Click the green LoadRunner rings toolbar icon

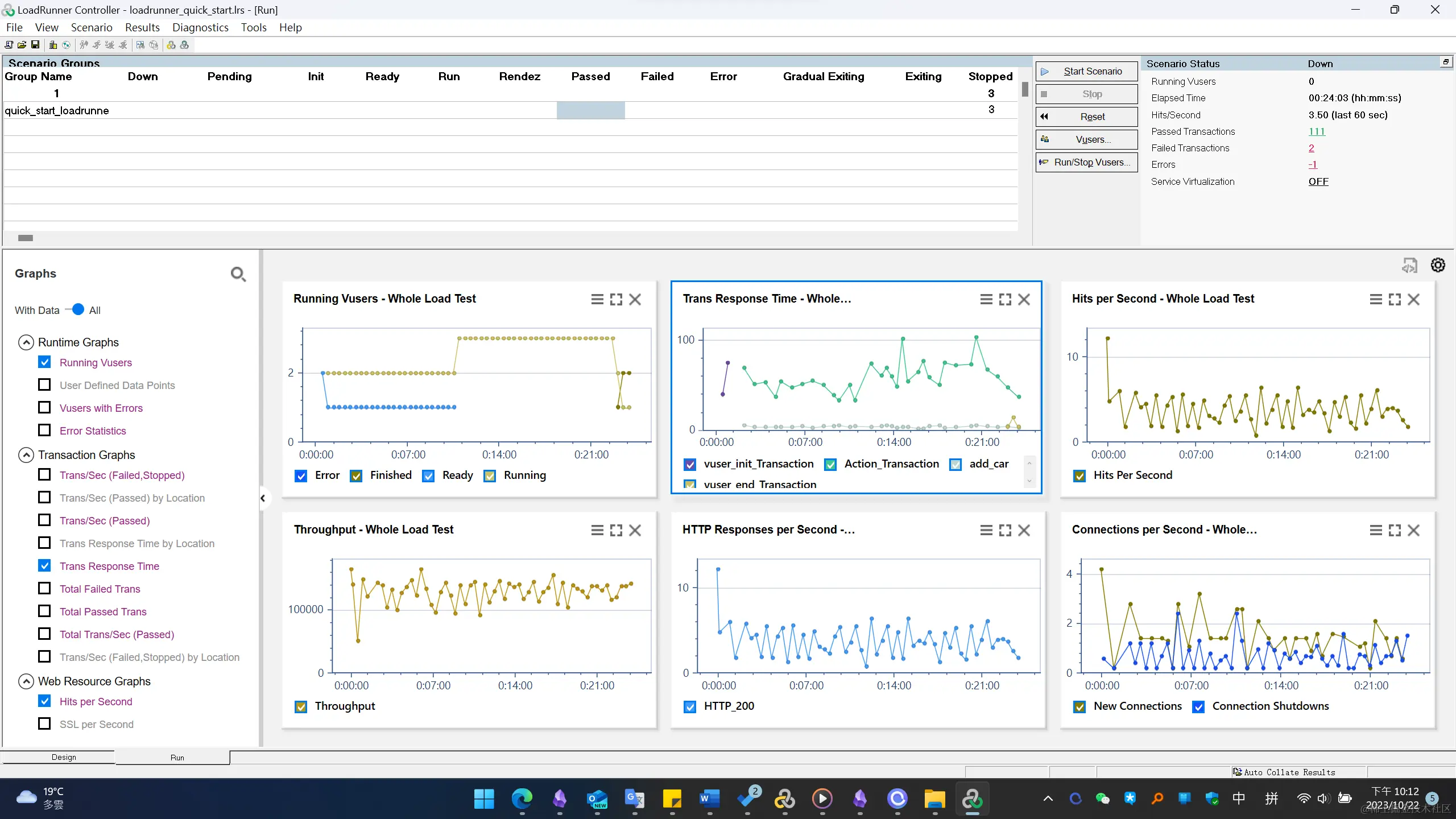pos(184,44)
